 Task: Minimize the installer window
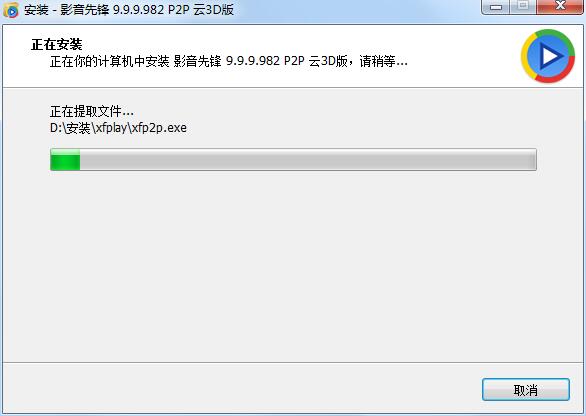(496, 7)
